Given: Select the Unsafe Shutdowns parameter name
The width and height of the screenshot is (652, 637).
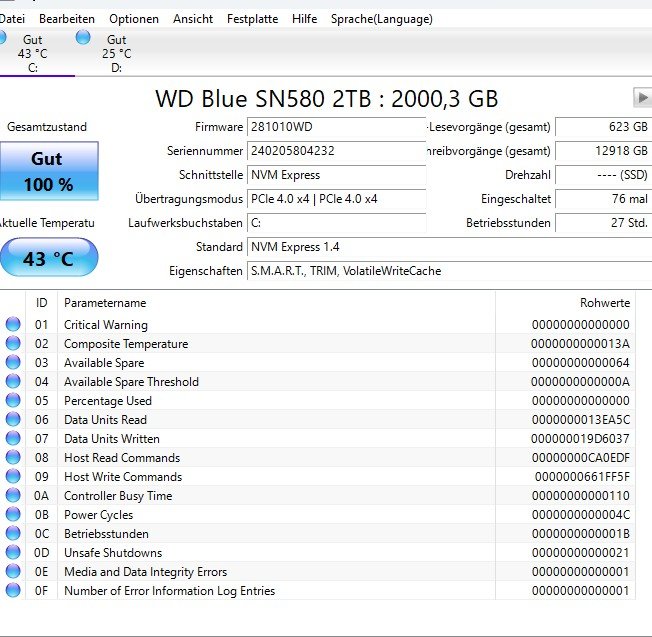Looking at the screenshot, I should (x=113, y=553).
